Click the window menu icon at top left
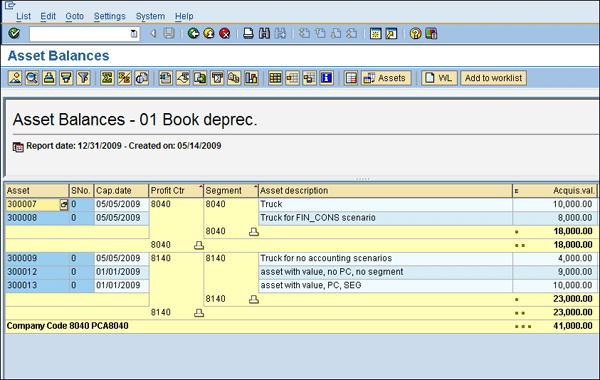 tap(10, 5)
